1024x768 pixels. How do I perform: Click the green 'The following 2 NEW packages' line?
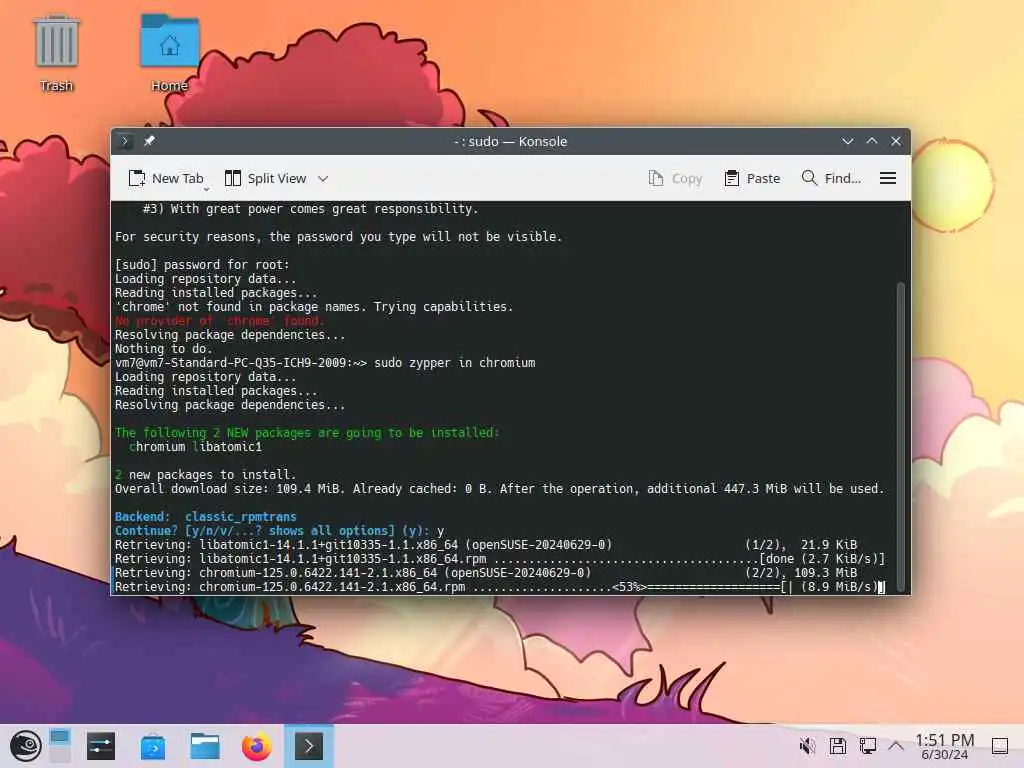point(307,432)
